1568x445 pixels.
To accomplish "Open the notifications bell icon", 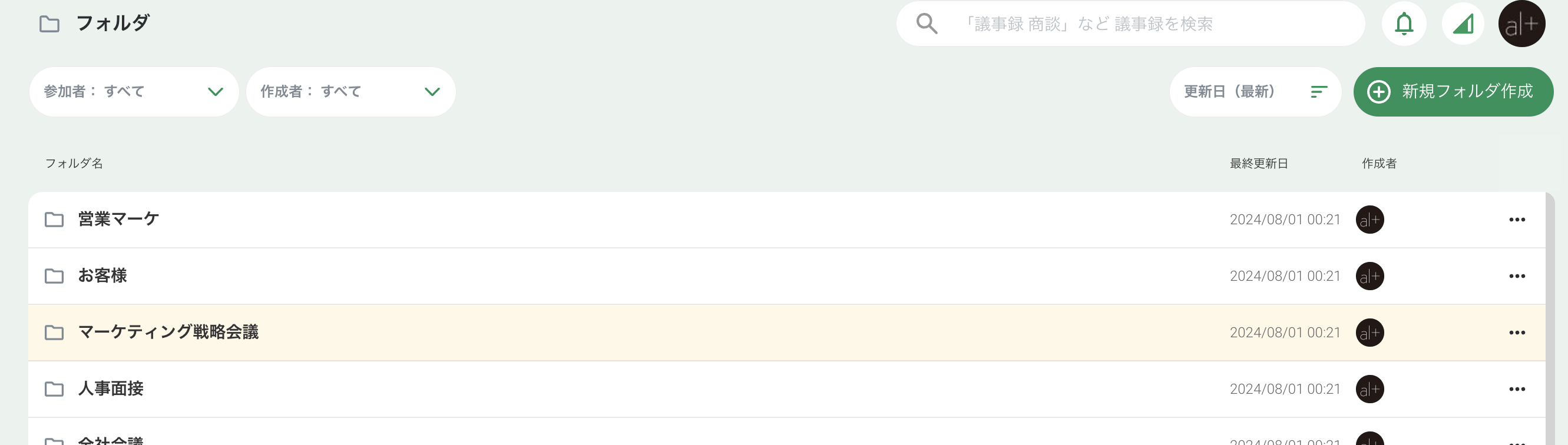I will [x=1404, y=24].
